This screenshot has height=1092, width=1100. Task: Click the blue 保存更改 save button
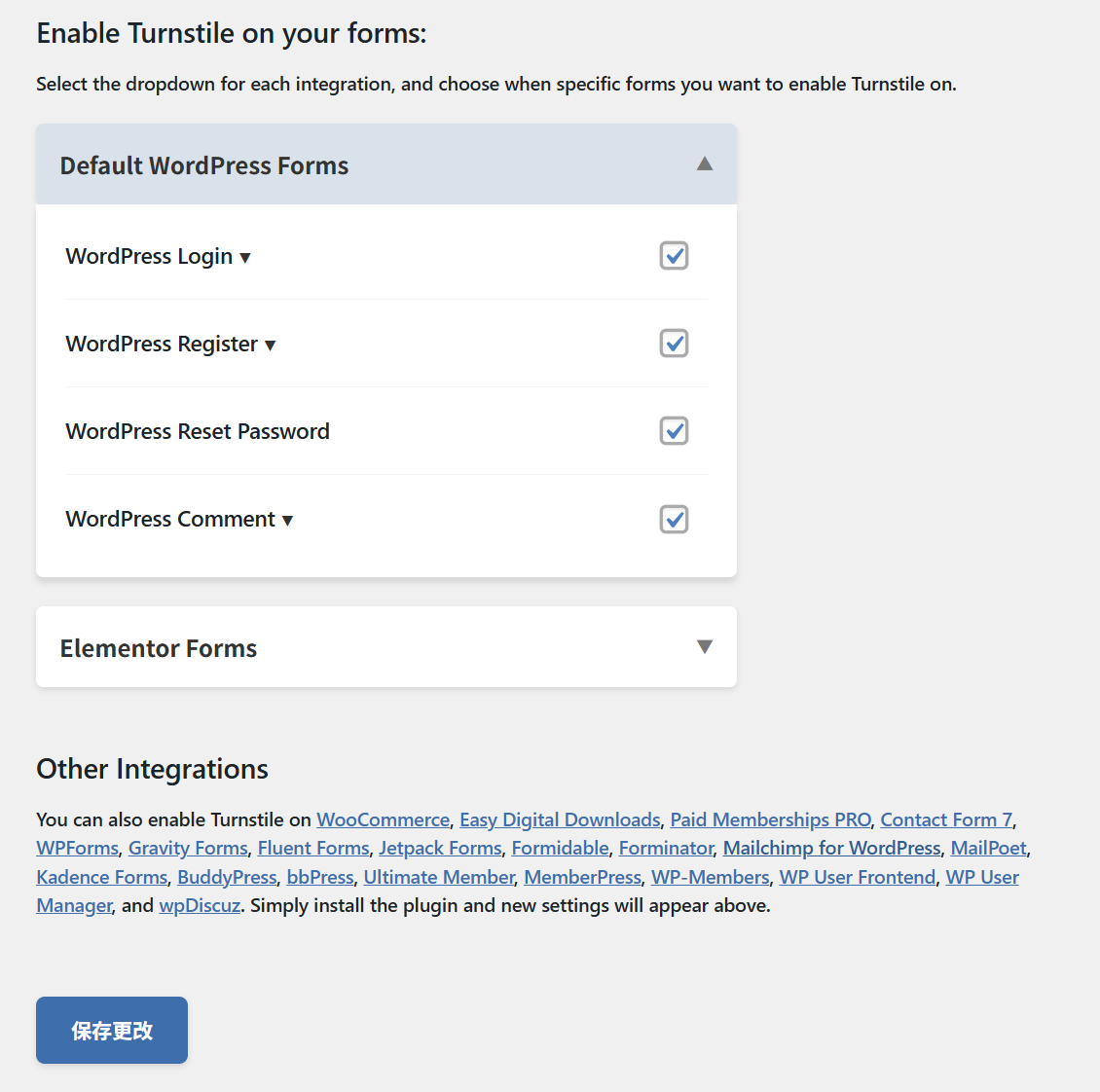pos(112,1030)
